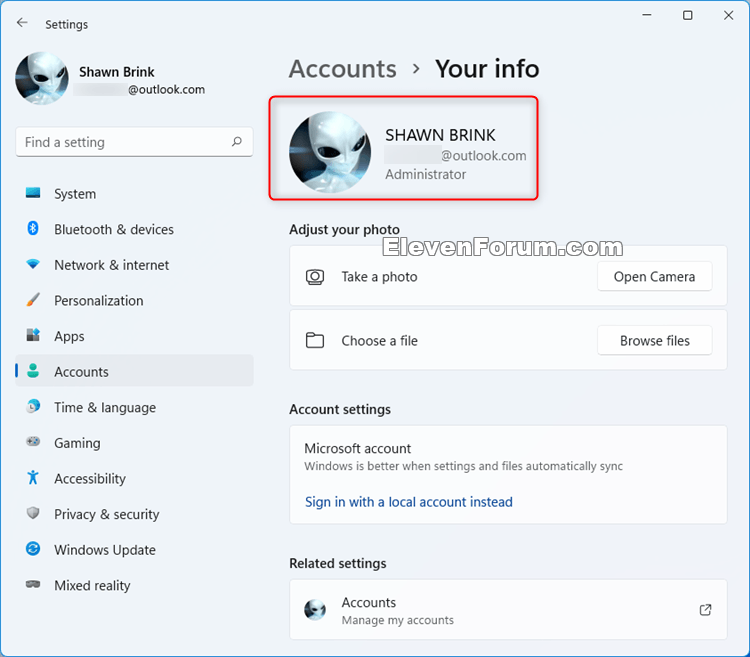Image resolution: width=750 pixels, height=657 pixels.
Task: Click the search magnifier icon
Action: click(237, 142)
